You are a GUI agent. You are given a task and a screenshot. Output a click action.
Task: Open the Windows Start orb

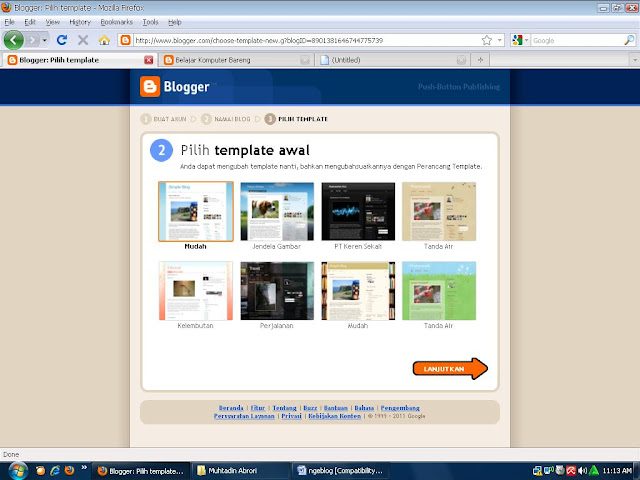17,471
